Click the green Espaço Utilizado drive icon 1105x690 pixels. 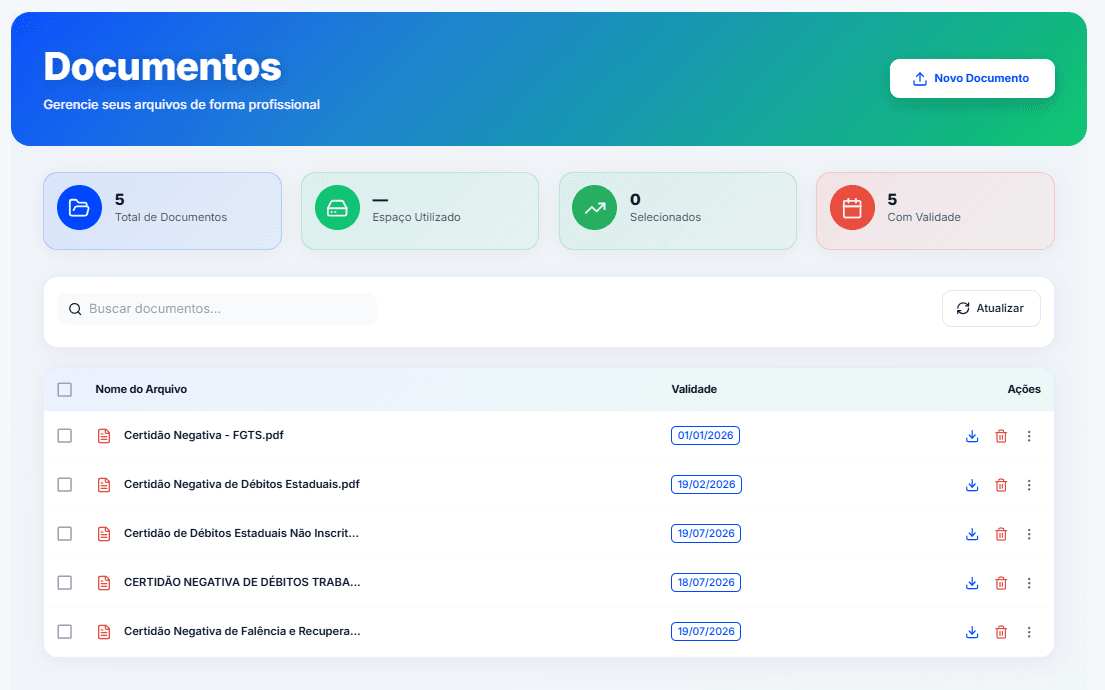click(337, 208)
